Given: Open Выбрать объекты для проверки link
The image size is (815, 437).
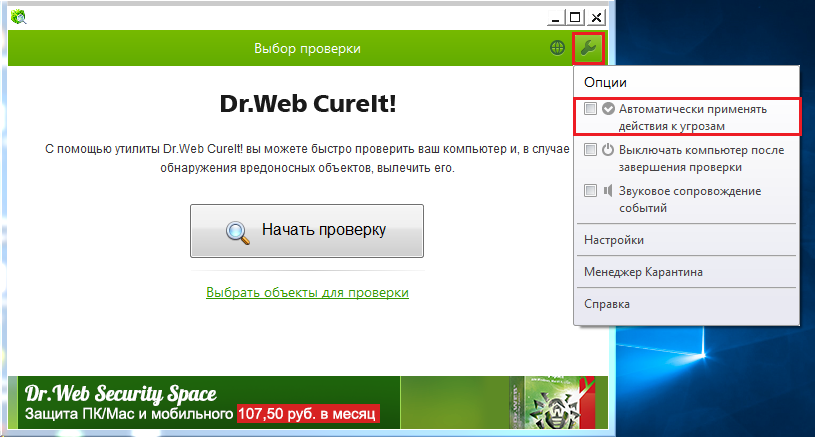Looking at the screenshot, I should click(x=307, y=293).
